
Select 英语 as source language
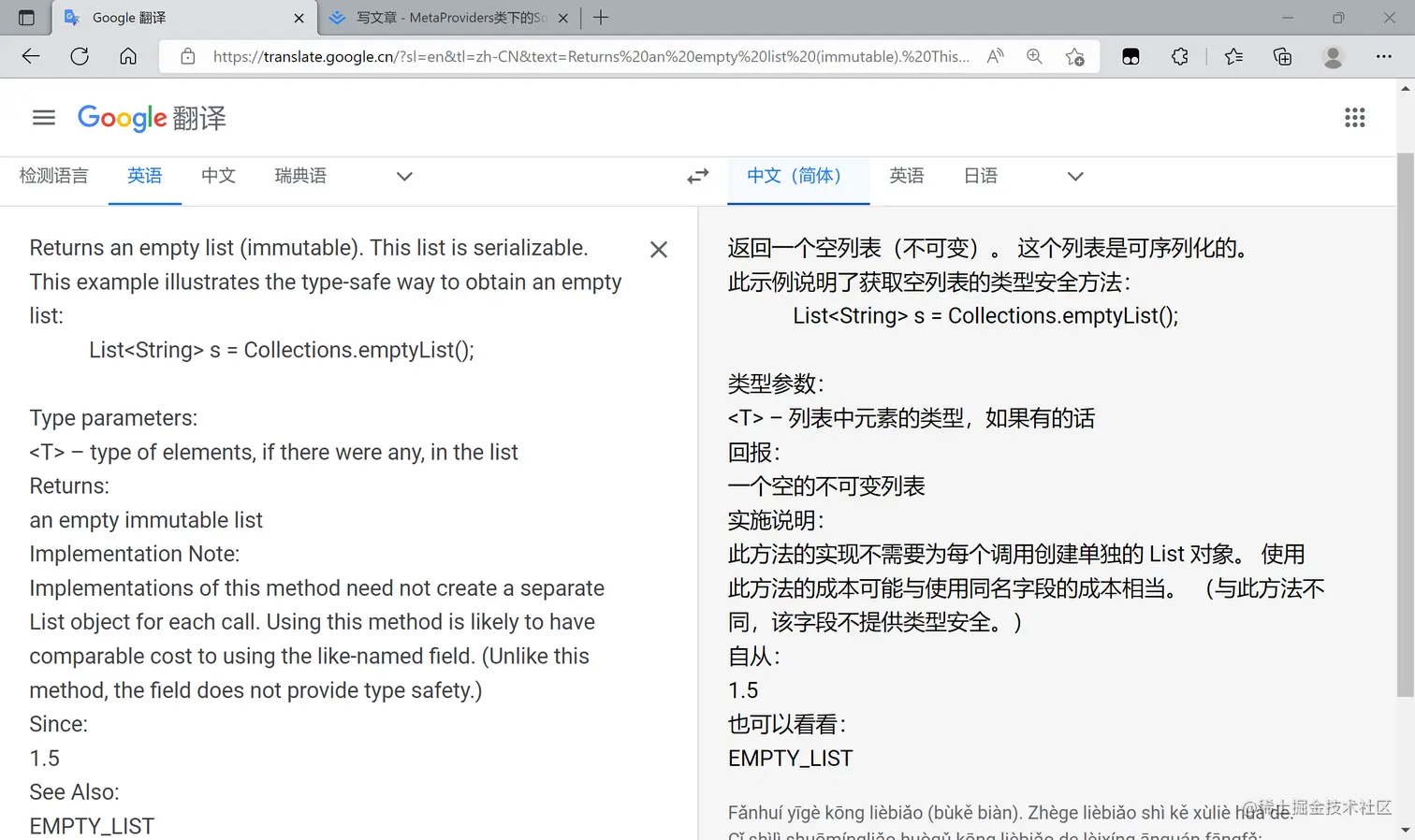coord(145,176)
